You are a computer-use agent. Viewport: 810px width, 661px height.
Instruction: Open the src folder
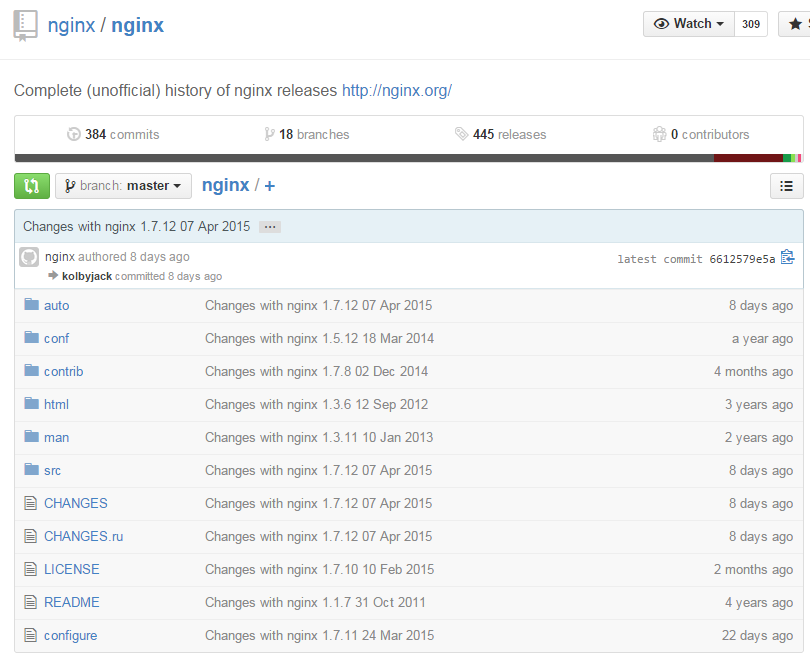click(x=52, y=470)
